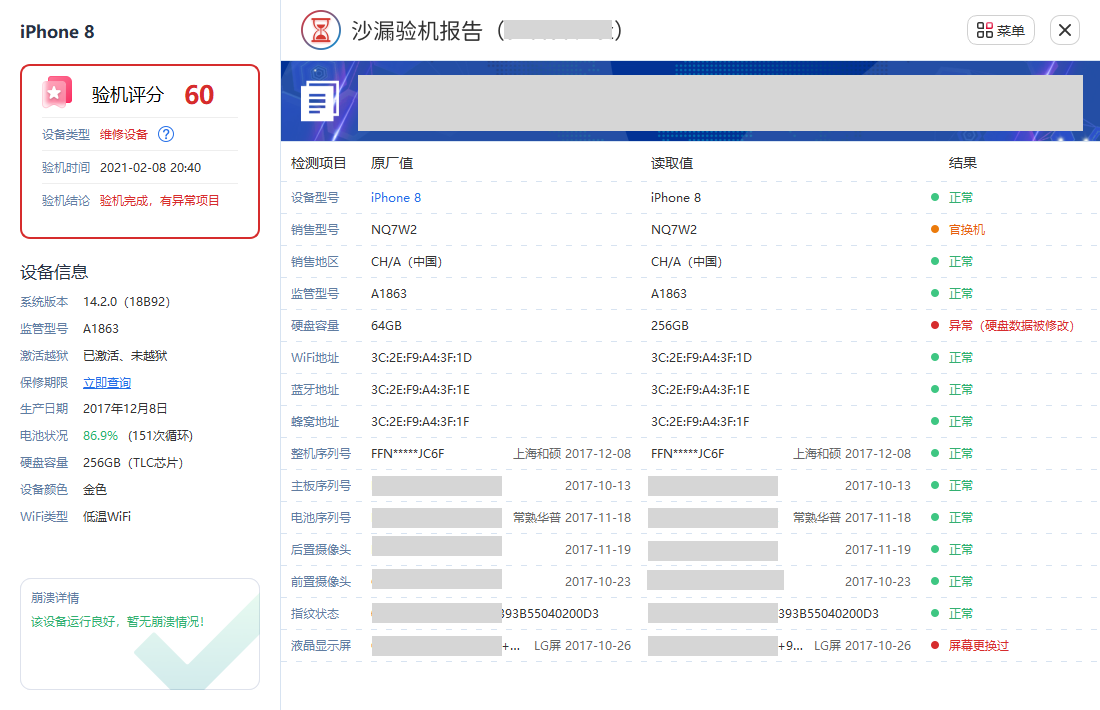The width and height of the screenshot is (1100, 710).
Task: Click the green status dot in the 设备型号 row
Action: coord(934,198)
